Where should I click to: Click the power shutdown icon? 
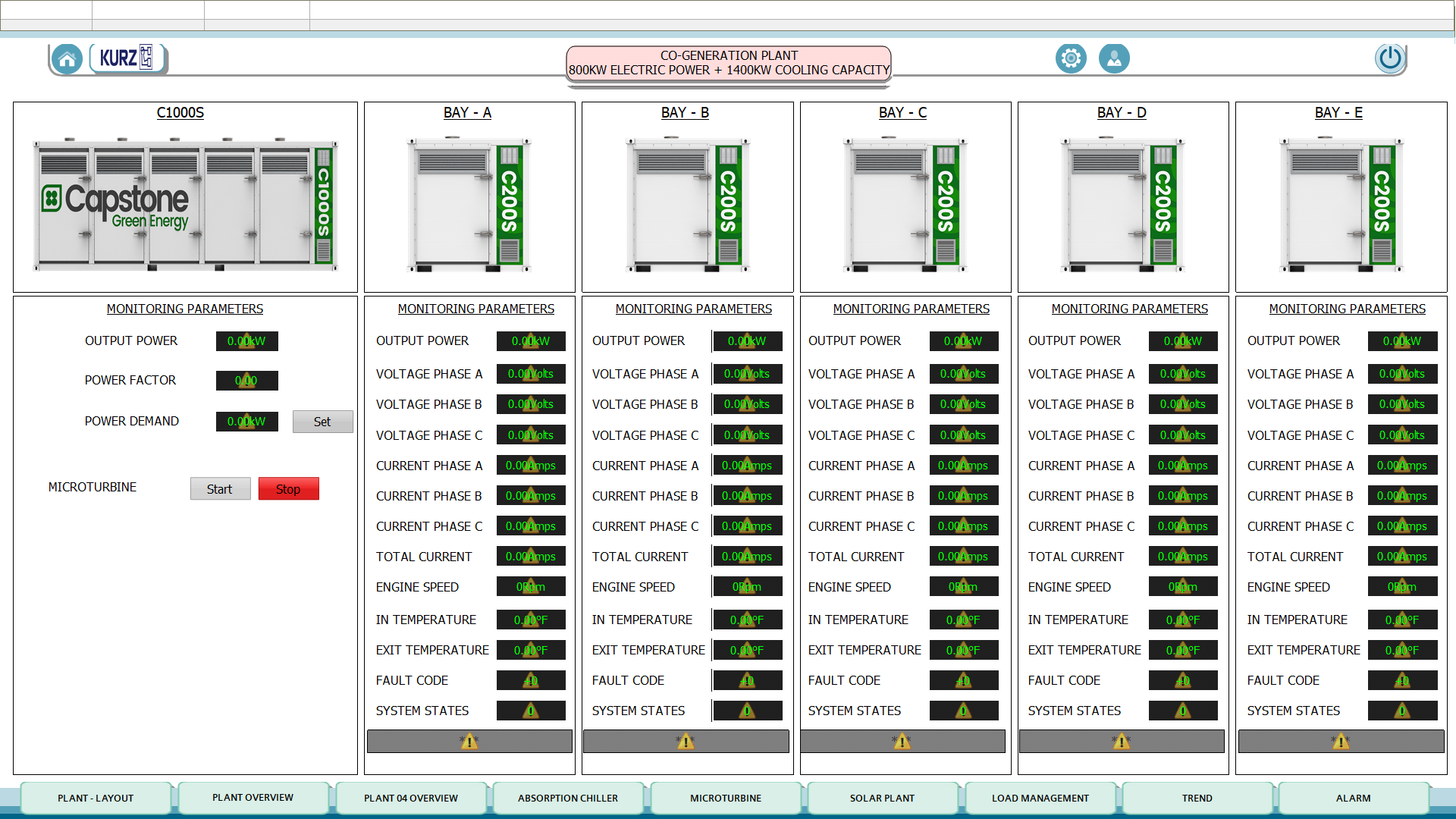pos(1390,58)
